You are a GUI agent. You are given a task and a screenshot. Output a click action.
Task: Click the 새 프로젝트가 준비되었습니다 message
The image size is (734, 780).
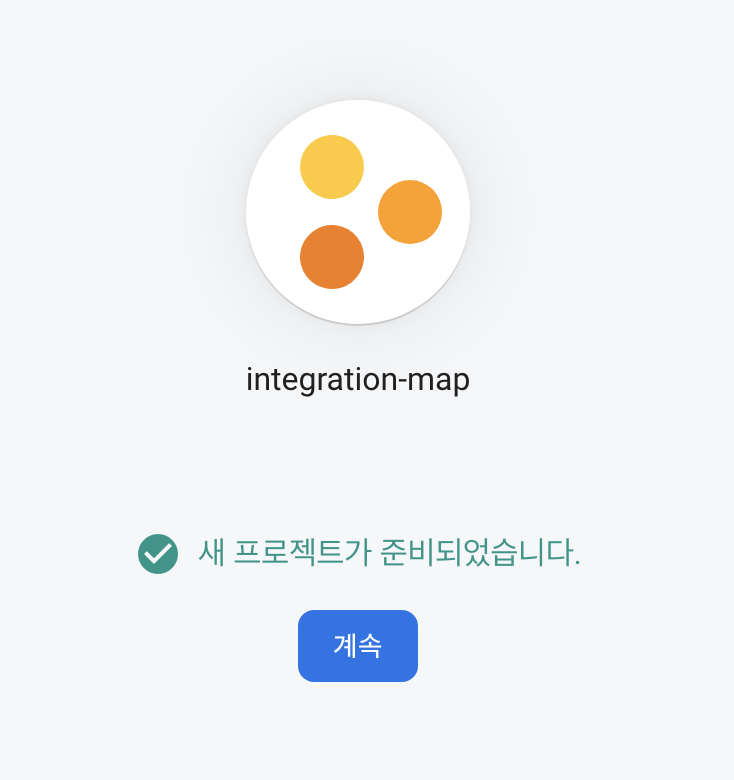pos(389,553)
